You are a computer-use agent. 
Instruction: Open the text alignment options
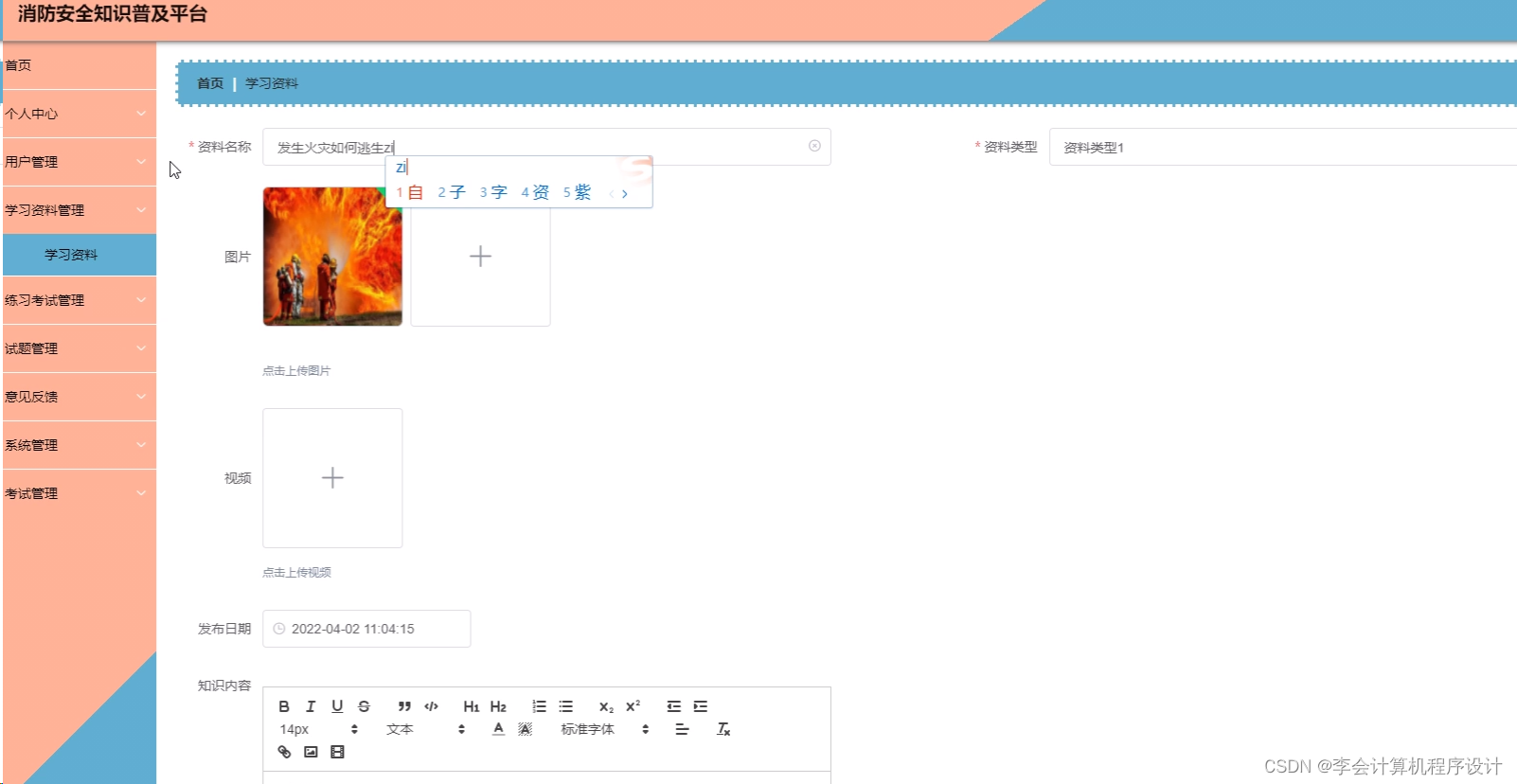pyautogui.click(x=682, y=729)
